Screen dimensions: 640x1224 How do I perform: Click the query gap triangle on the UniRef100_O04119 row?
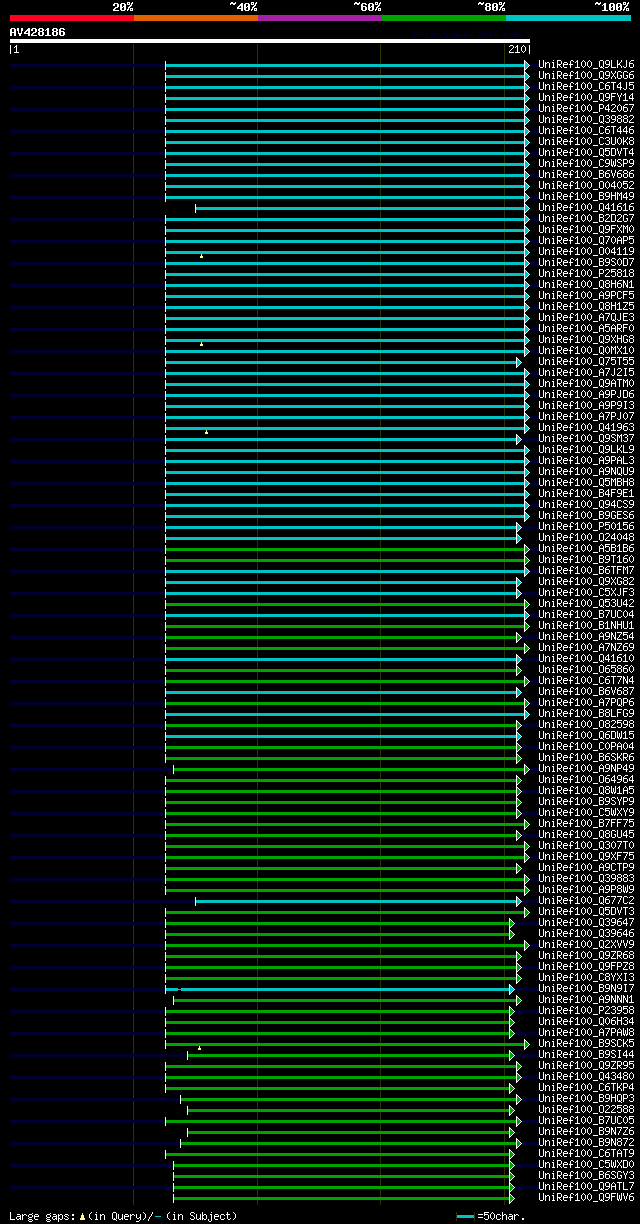pyautogui.click(x=201, y=256)
